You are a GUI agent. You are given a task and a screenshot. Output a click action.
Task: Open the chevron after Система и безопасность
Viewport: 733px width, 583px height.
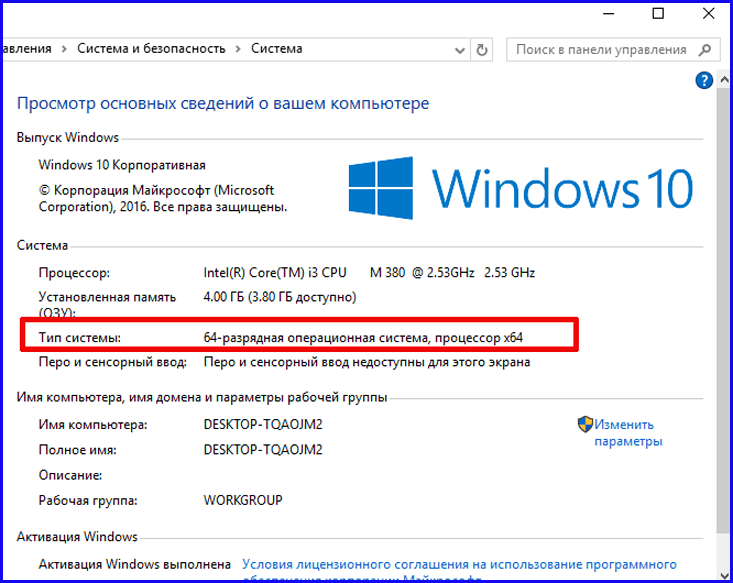[x=238, y=49]
